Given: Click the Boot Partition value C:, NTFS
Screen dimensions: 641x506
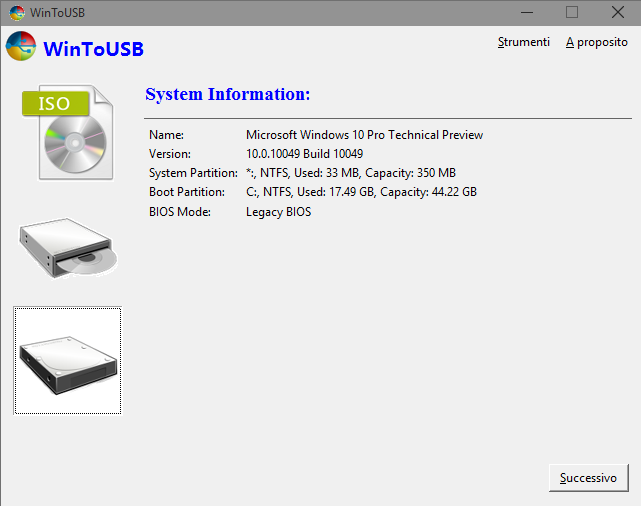Looking at the screenshot, I should click(x=361, y=192).
